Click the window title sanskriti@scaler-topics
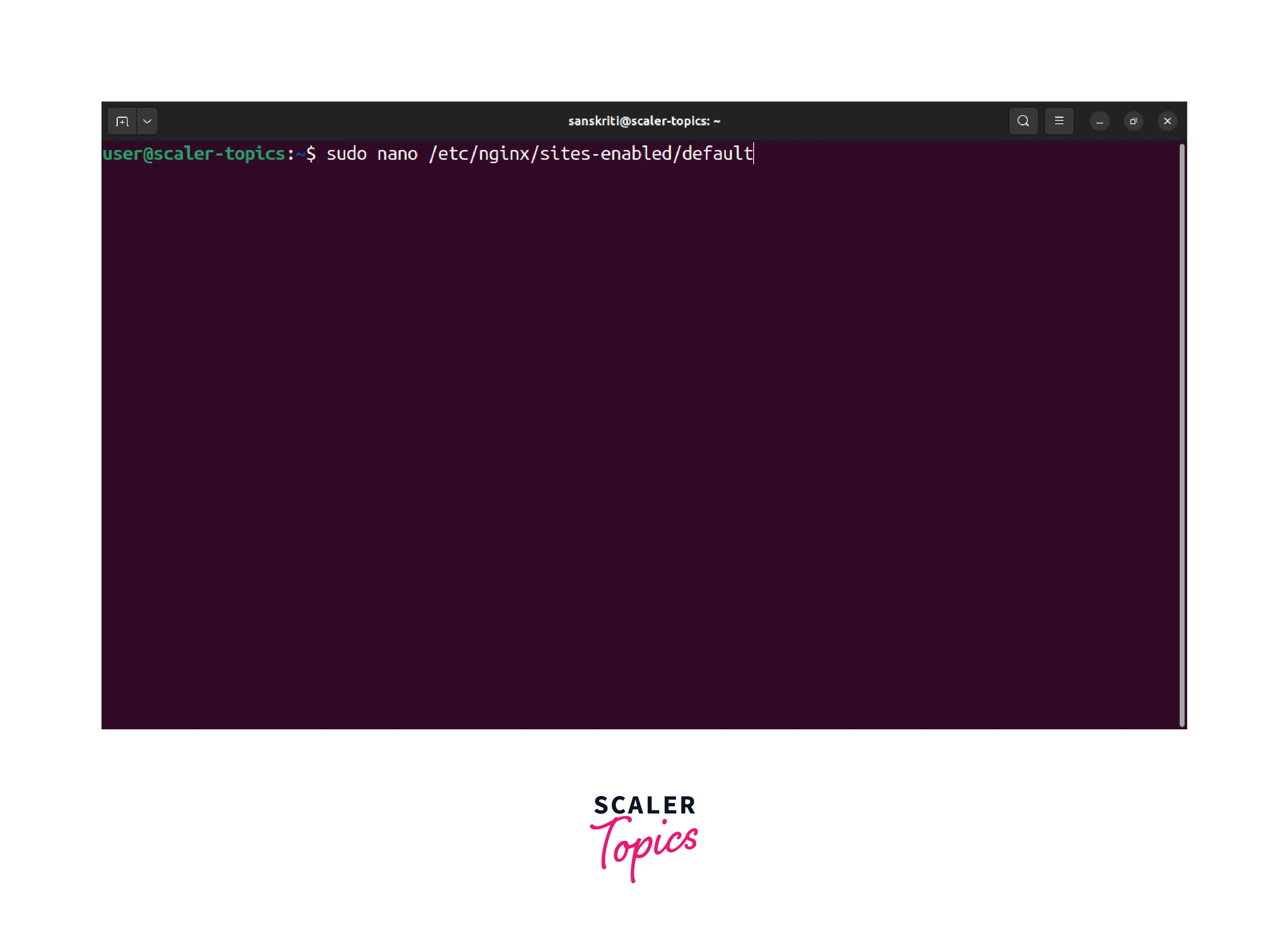1288x952 pixels. pos(644,121)
